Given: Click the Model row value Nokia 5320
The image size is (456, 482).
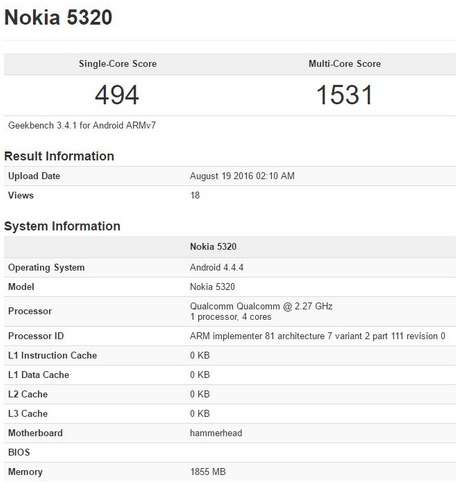Looking at the screenshot, I should 212,287.
